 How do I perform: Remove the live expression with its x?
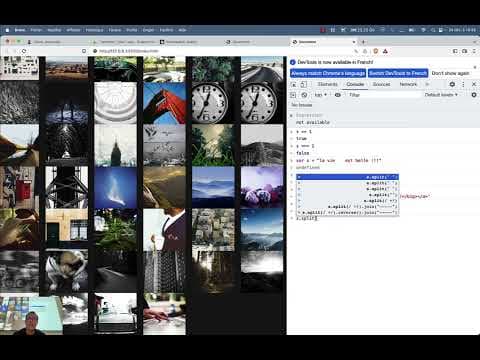291,115
